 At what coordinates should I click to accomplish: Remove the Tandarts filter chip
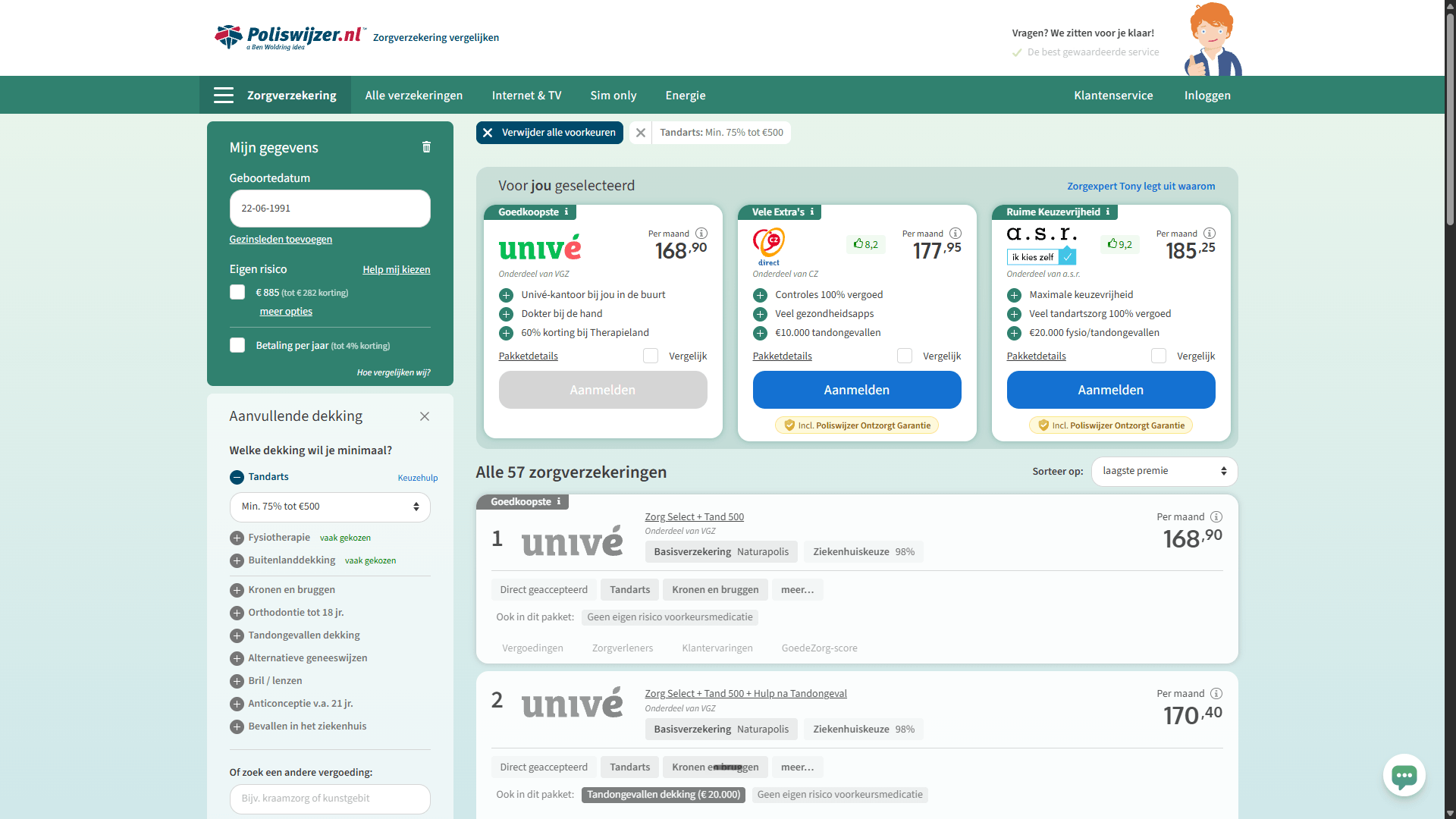(641, 133)
